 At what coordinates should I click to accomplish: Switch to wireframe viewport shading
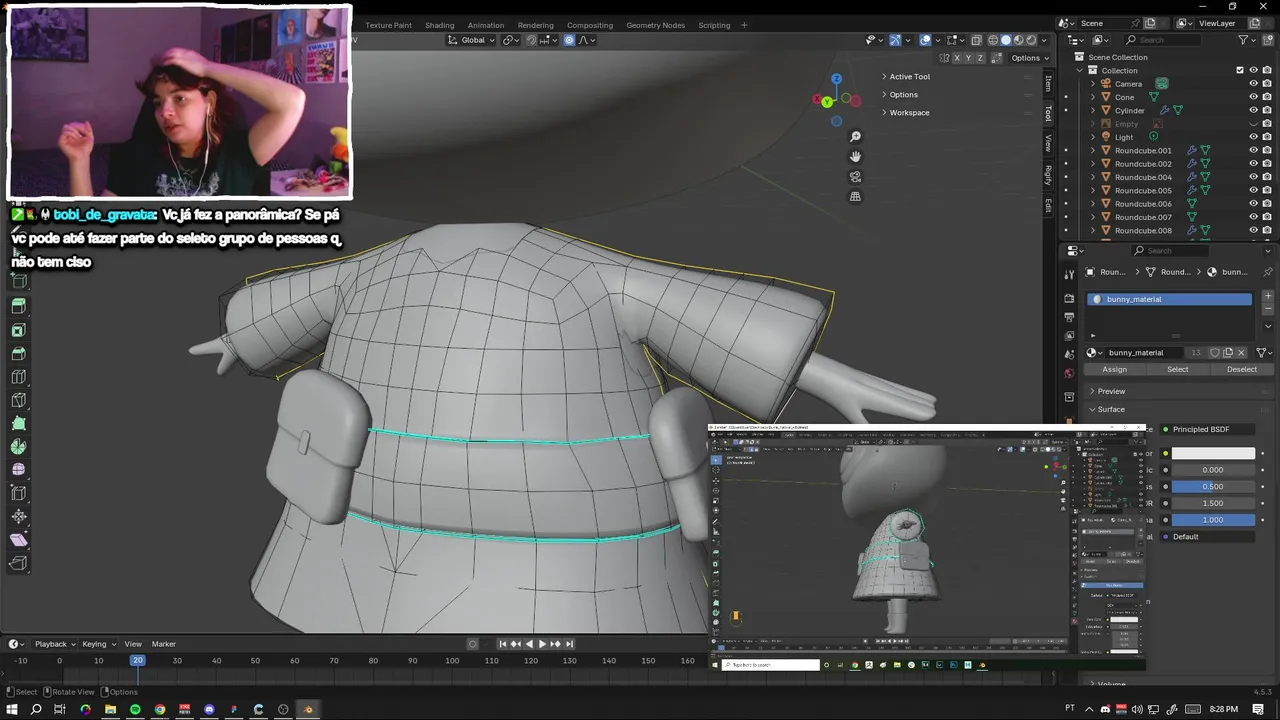click(993, 40)
